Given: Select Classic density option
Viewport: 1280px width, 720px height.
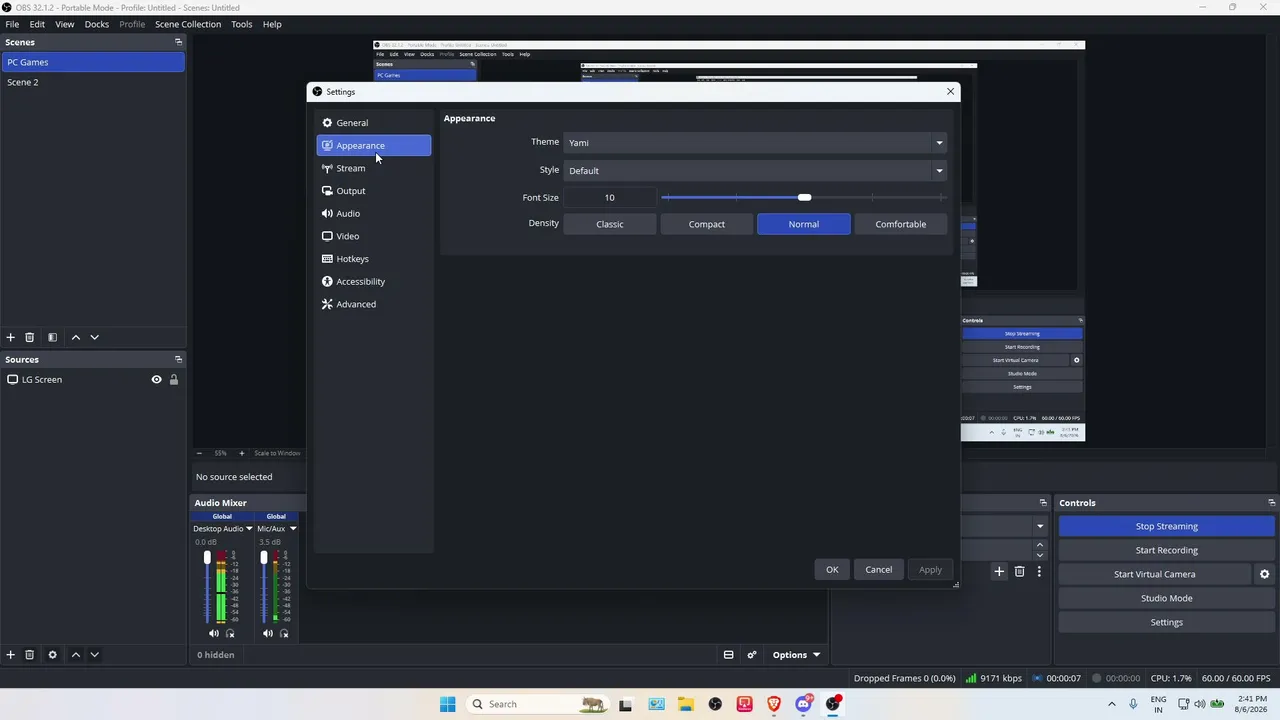Looking at the screenshot, I should [610, 224].
